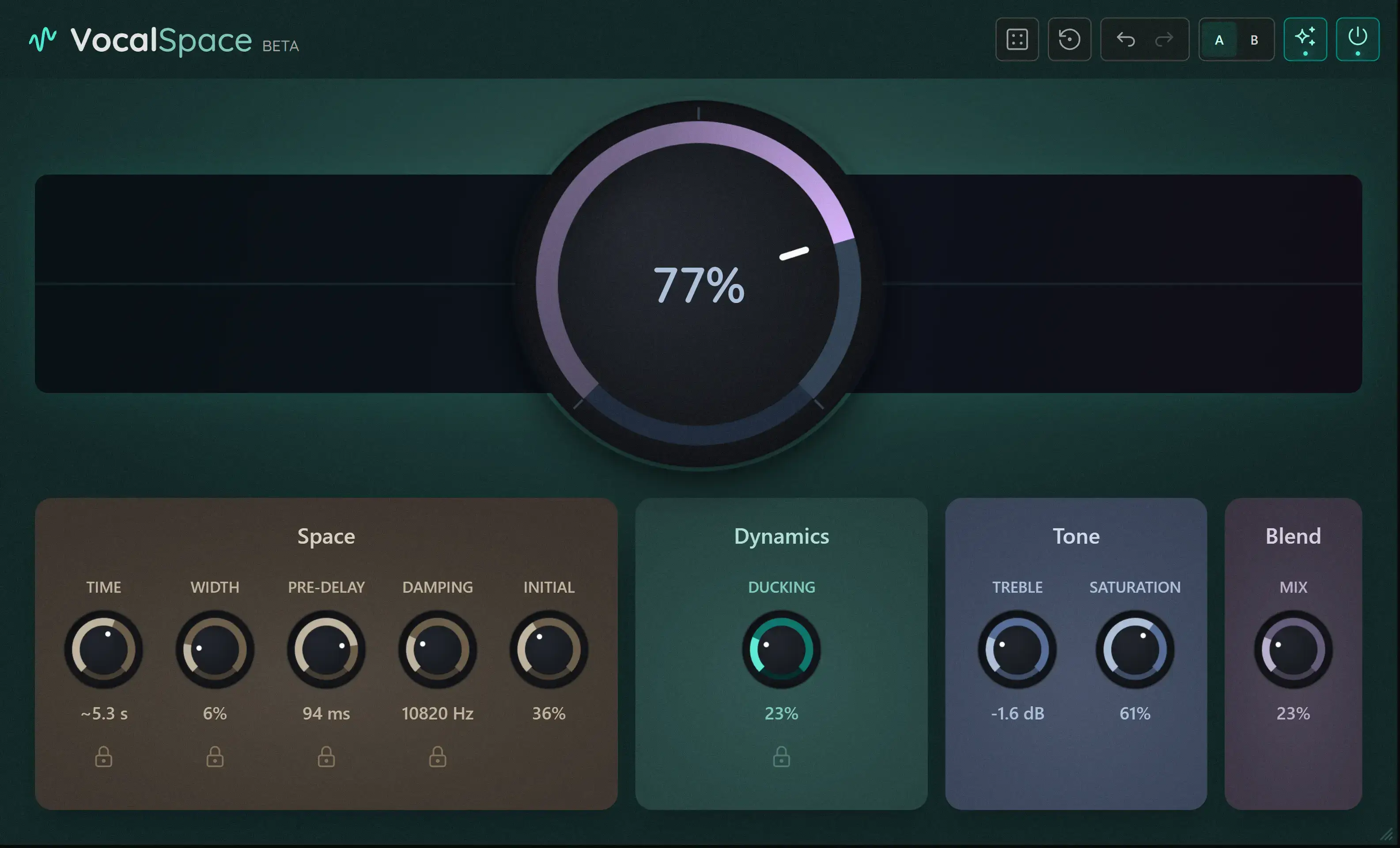This screenshot has height=848, width=1400.
Task: Click the reset history icon
Action: click(x=1069, y=39)
